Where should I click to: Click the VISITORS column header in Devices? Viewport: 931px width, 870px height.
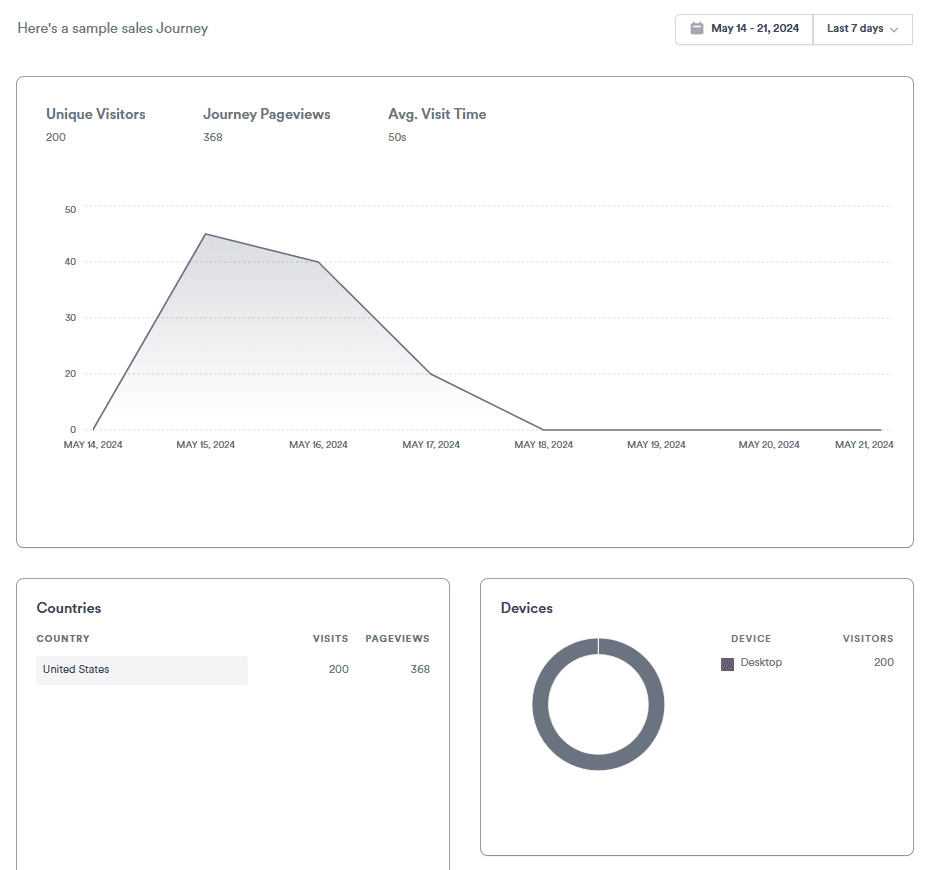click(867, 639)
